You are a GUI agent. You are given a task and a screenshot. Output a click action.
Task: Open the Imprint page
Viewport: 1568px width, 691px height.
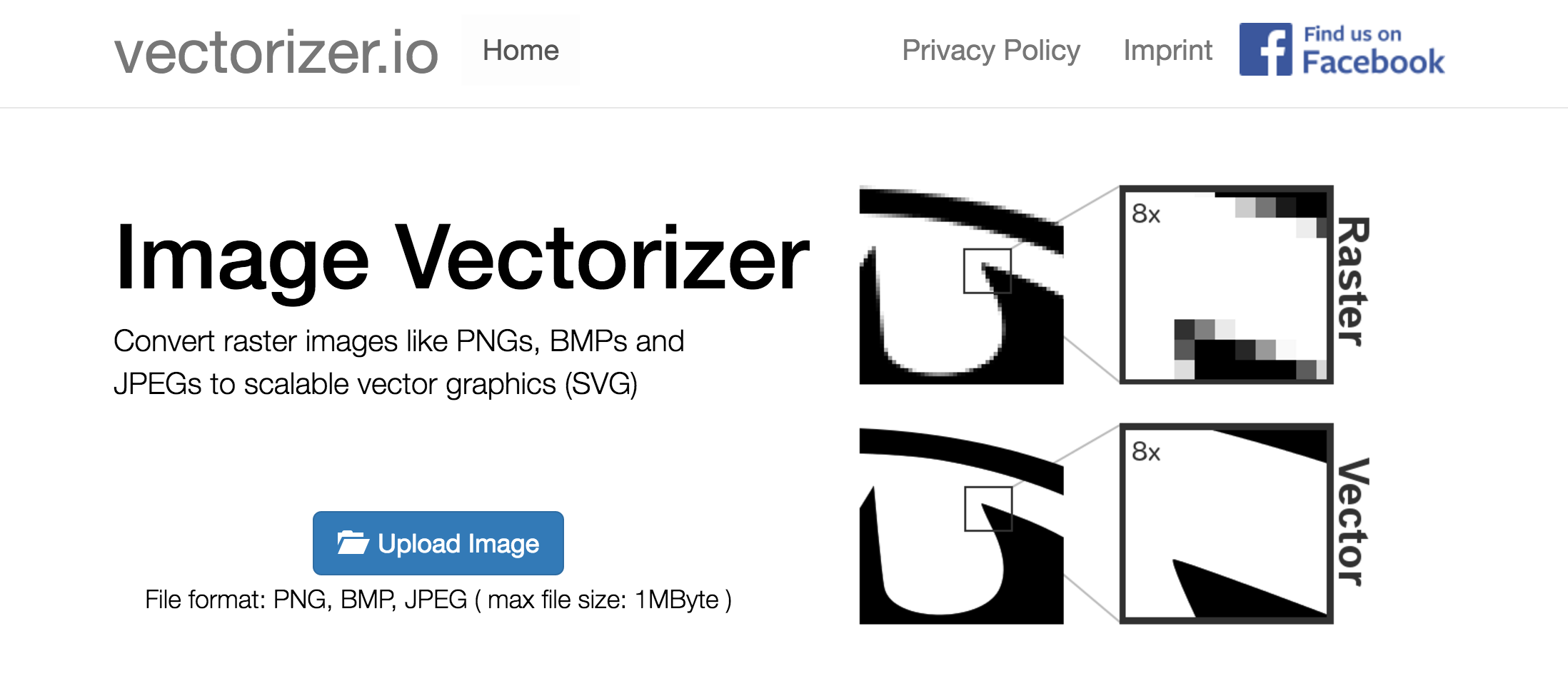click(1168, 50)
